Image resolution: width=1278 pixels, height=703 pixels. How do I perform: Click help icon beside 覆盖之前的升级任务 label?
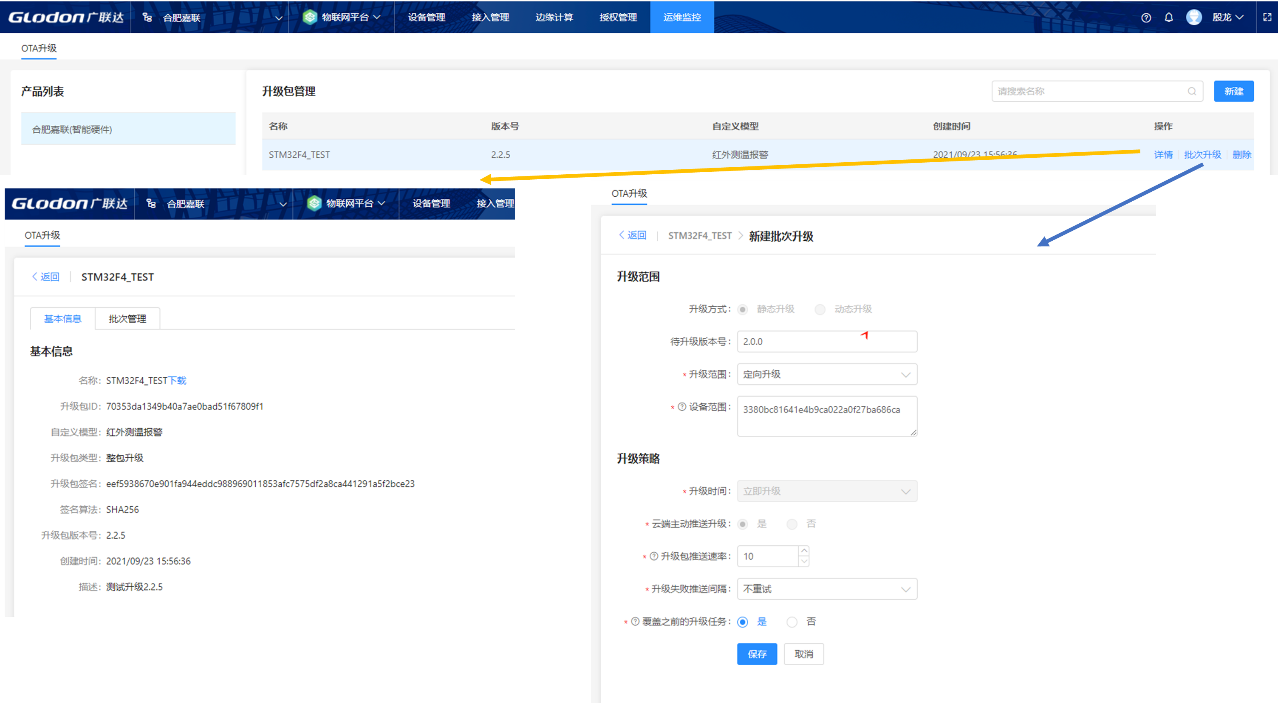point(635,622)
